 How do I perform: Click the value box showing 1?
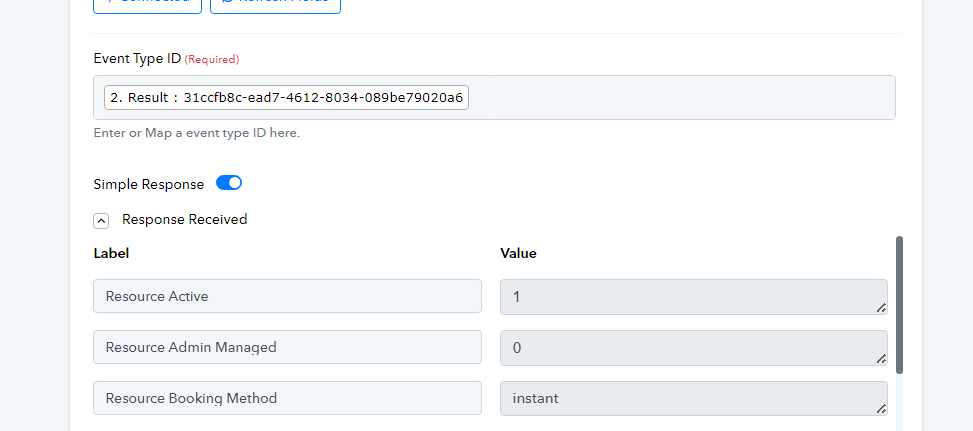[694, 296]
